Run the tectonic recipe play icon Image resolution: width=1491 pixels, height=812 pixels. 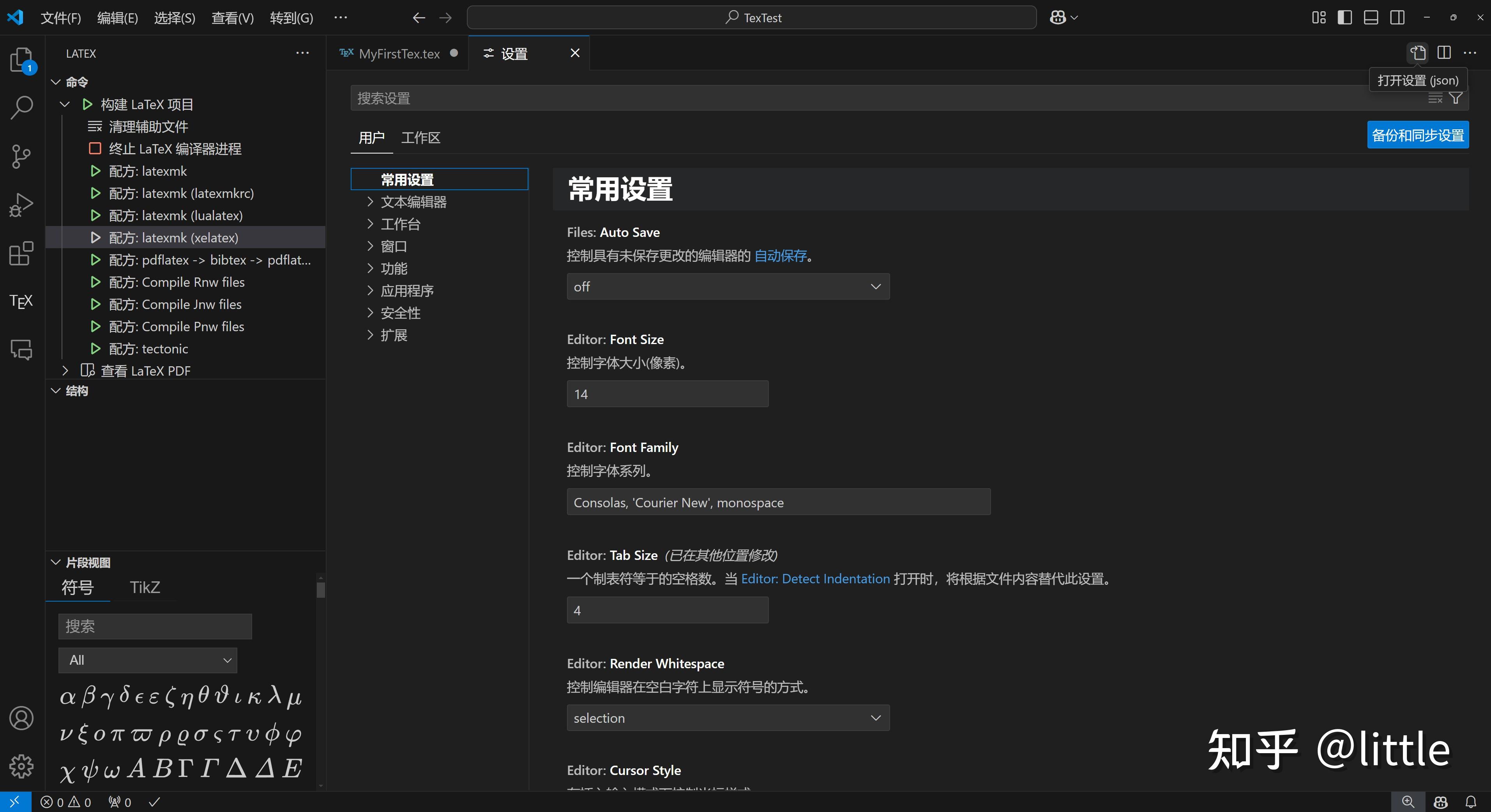(x=95, y=348)
